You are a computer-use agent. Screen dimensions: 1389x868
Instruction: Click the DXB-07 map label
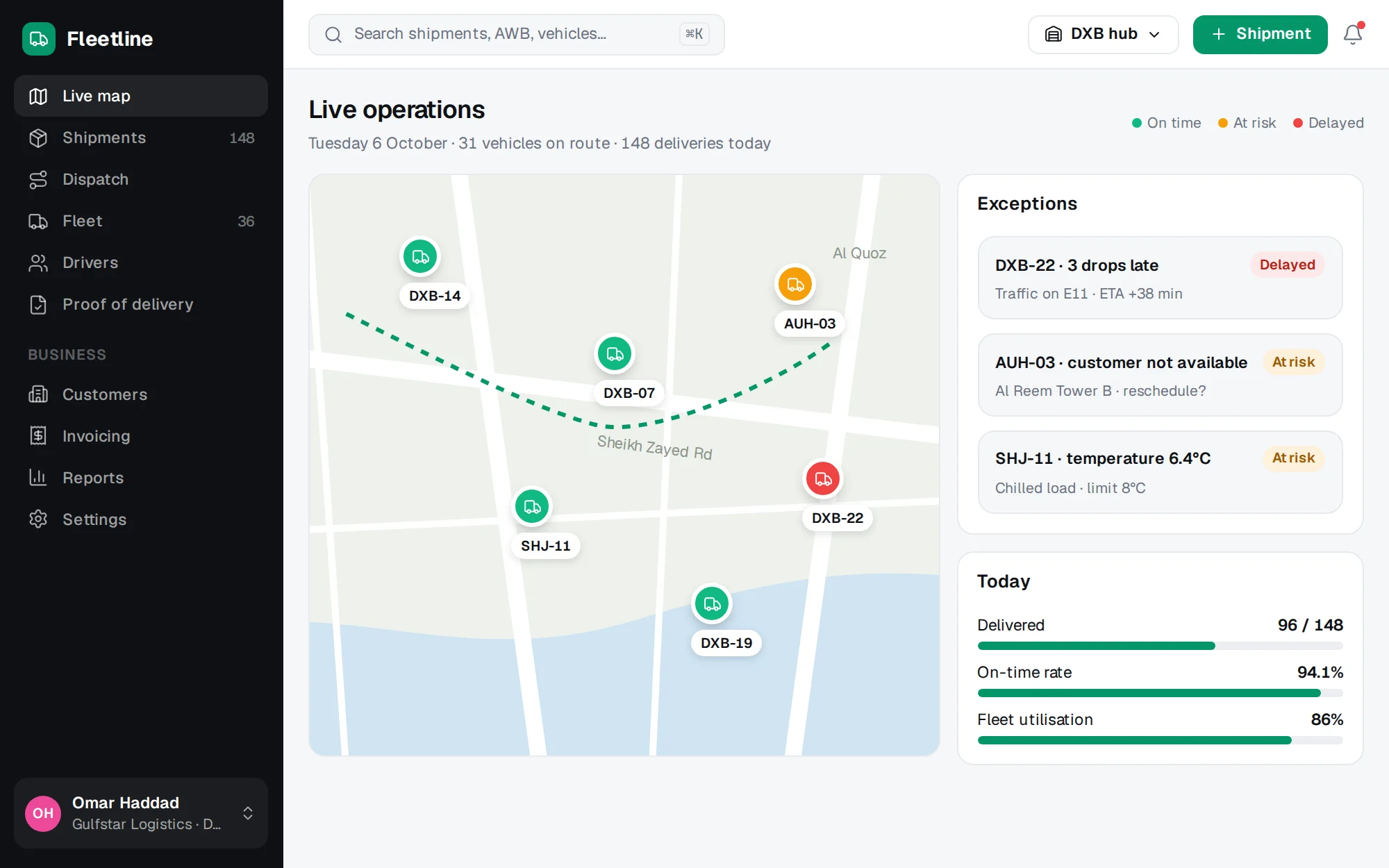pyautogui.click(x=629, y=393)
